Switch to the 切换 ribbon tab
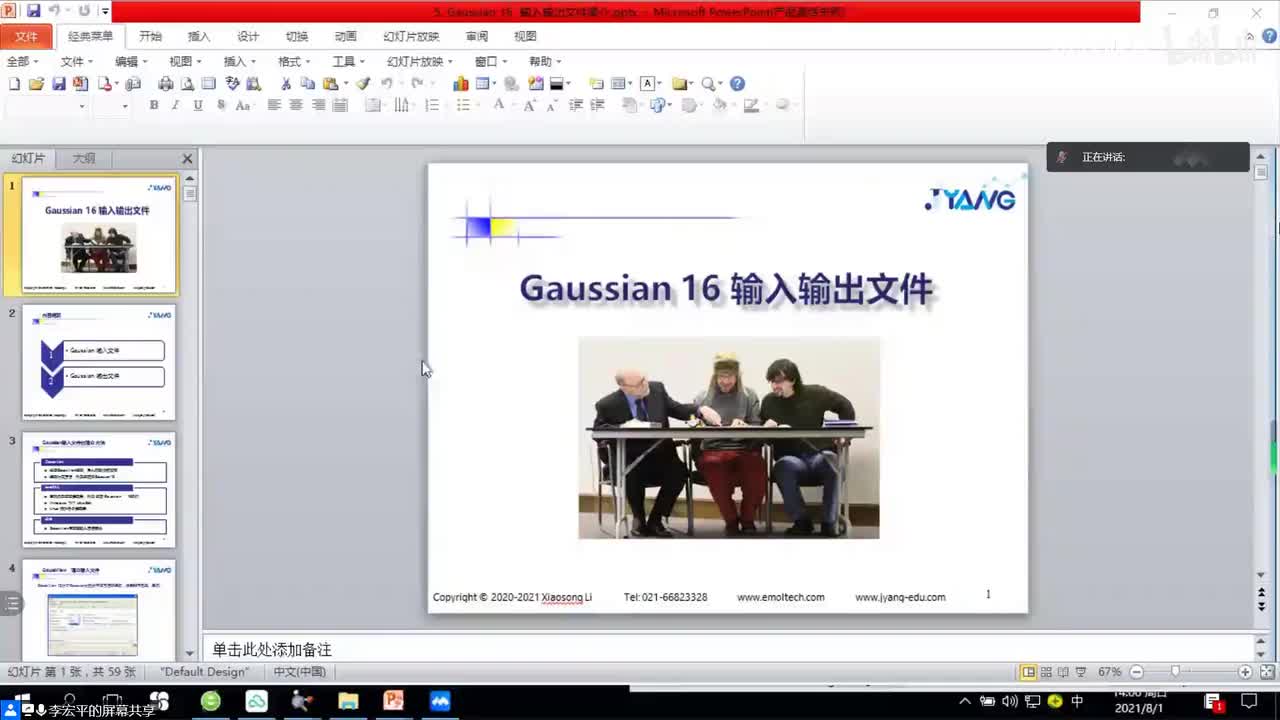The height and width of the screenshot is (720, 1280). click(x=297, y=36)
